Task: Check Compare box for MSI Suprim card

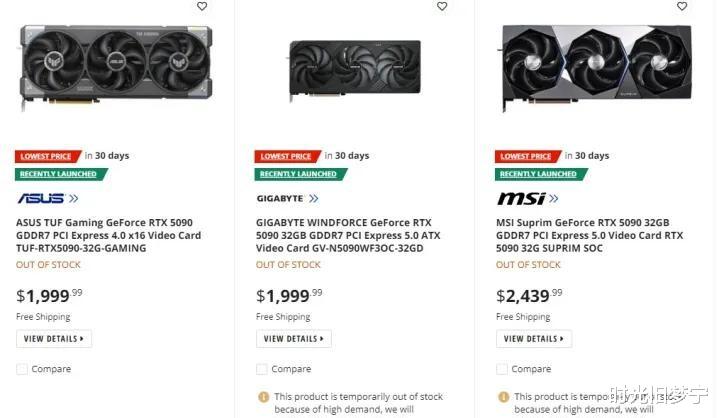Action: (x=502, y=369)
